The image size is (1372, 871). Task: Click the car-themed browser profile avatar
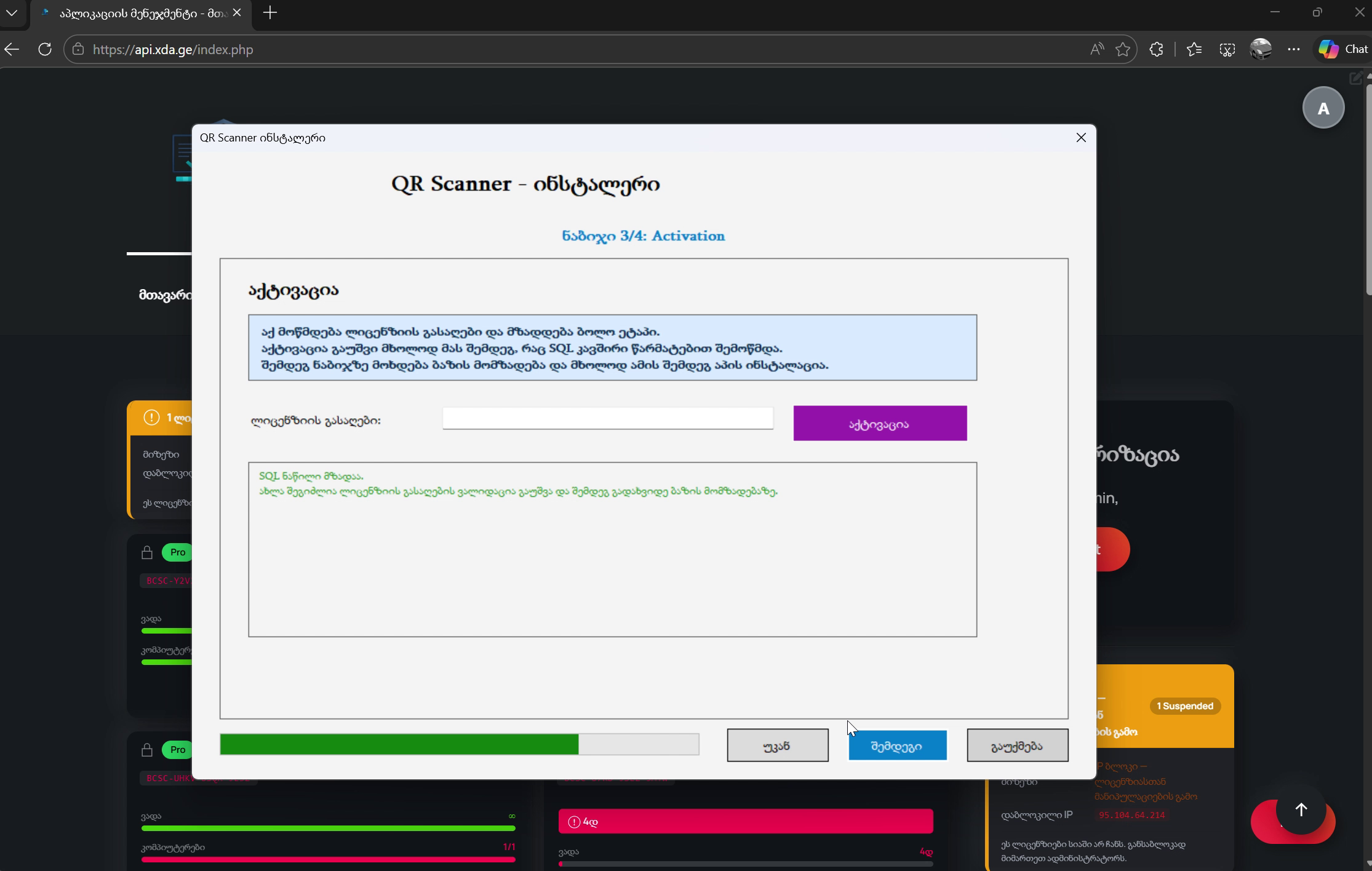tap(1261, 49)
